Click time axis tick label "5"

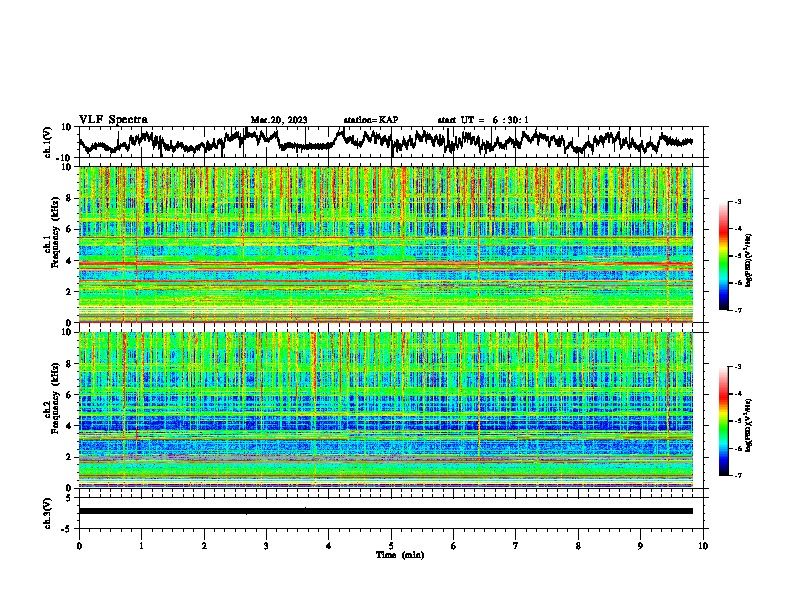click(391, 546)
